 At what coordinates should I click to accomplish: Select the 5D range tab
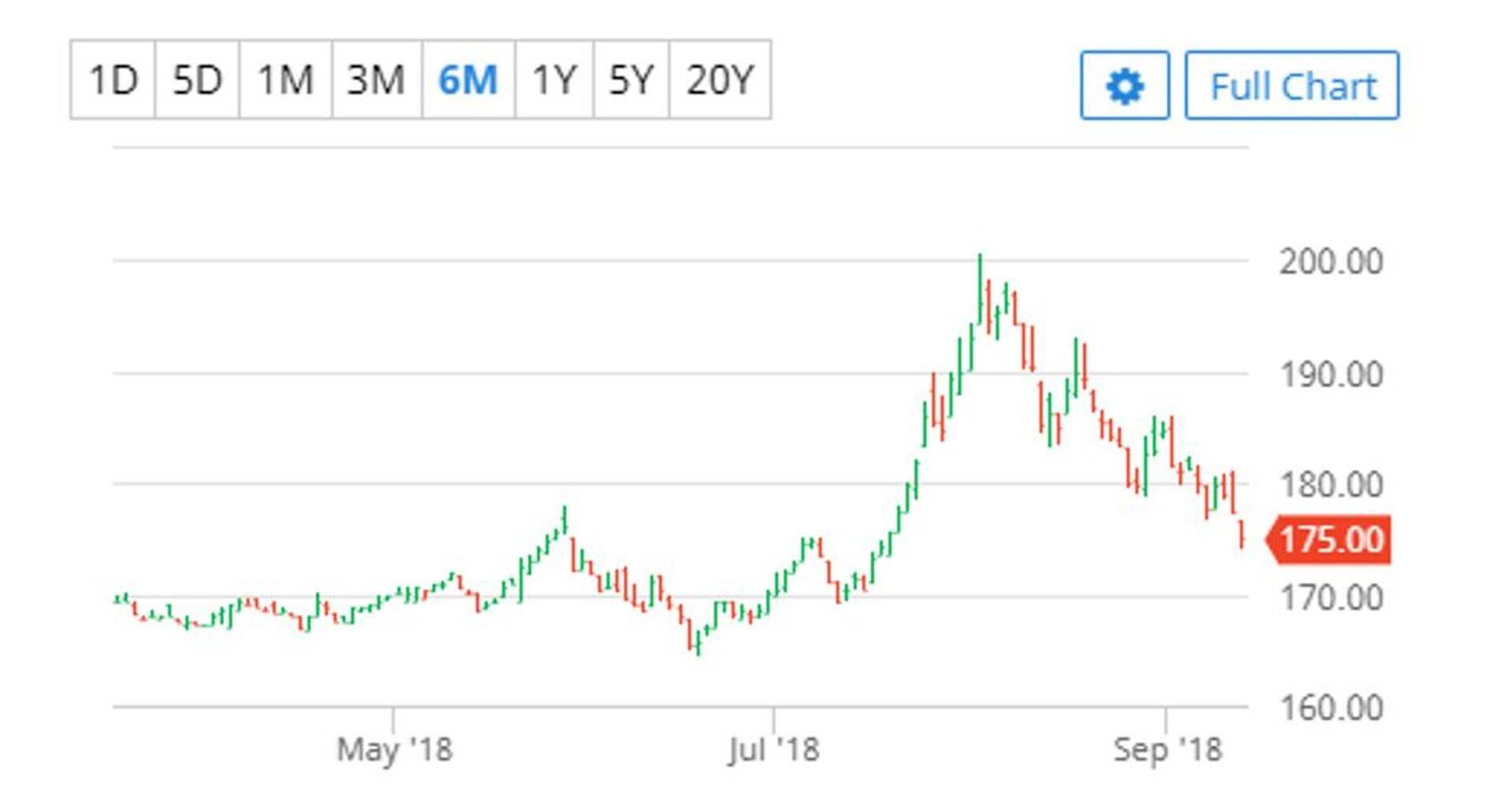coord(197,80)
